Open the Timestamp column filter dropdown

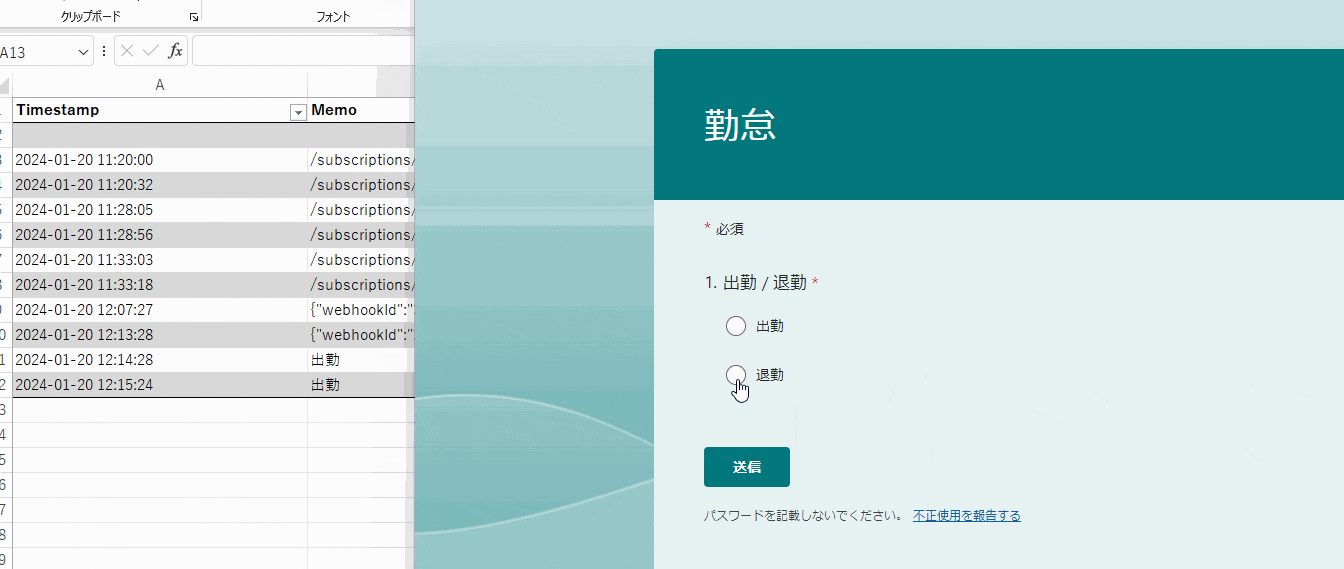coord(297,112)
